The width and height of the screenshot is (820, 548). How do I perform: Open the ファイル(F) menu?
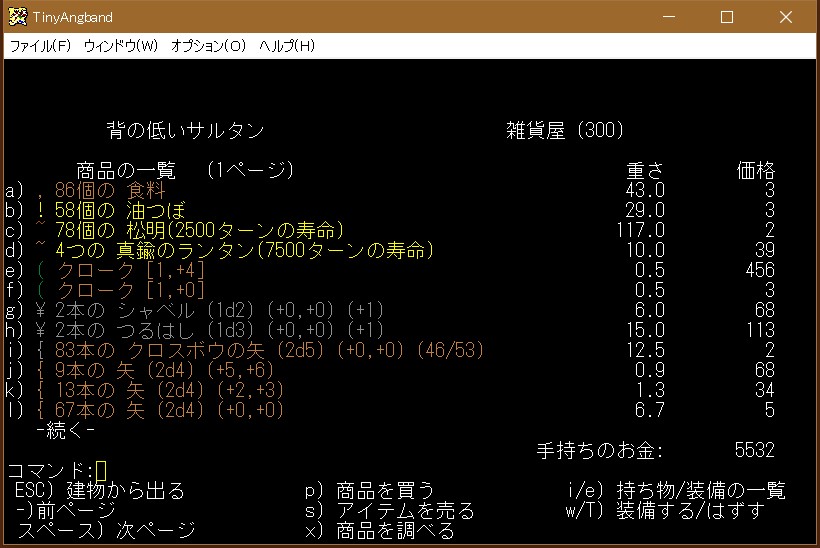[x=40, y=46]
